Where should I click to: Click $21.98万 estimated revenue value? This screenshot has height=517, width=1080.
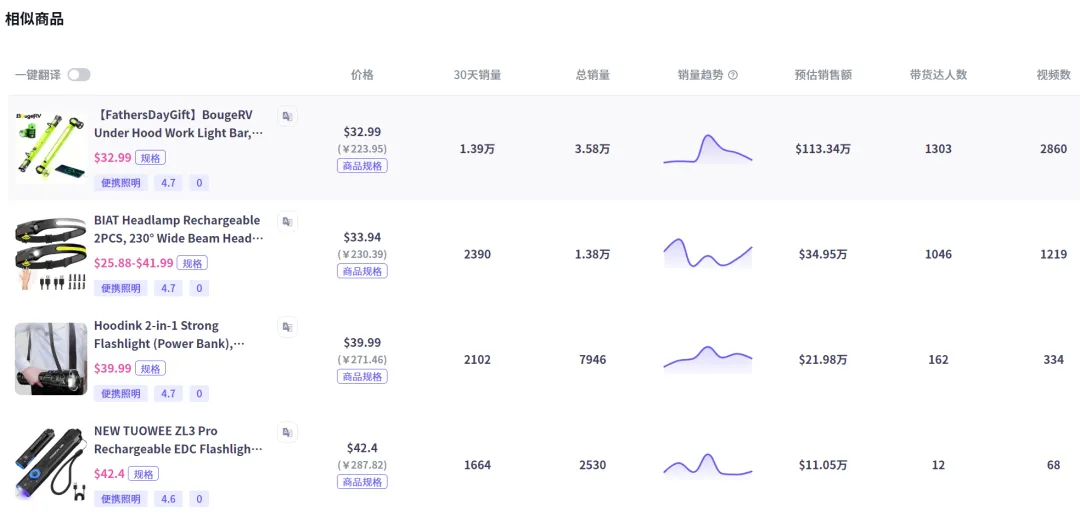tap(823, 359)
